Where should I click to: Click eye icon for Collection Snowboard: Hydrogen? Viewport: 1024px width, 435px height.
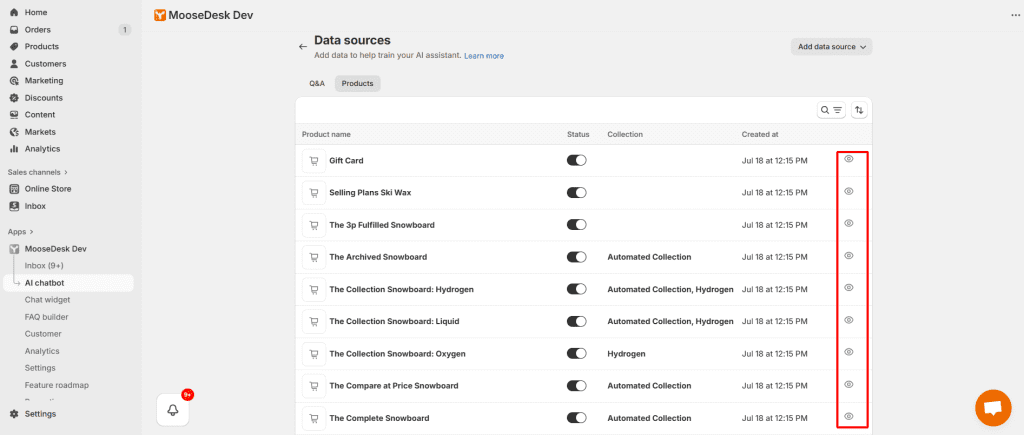[x=849, y=287]
